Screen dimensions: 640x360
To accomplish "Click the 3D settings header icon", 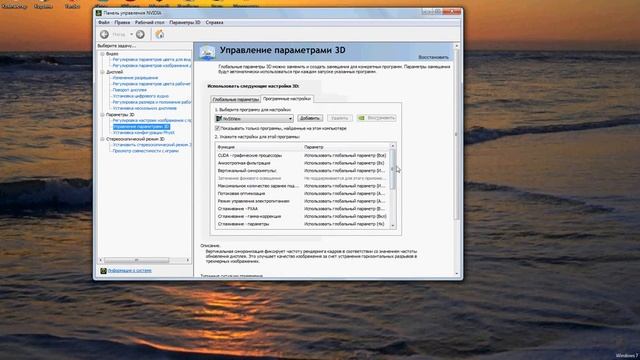I will 207,52.
